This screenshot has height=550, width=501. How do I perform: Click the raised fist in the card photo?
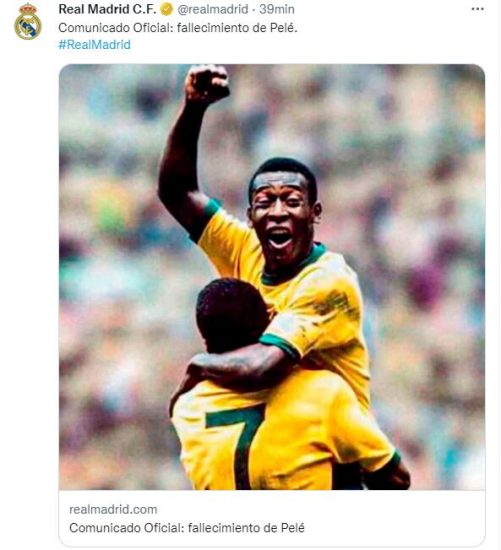(x=207, y=83)
